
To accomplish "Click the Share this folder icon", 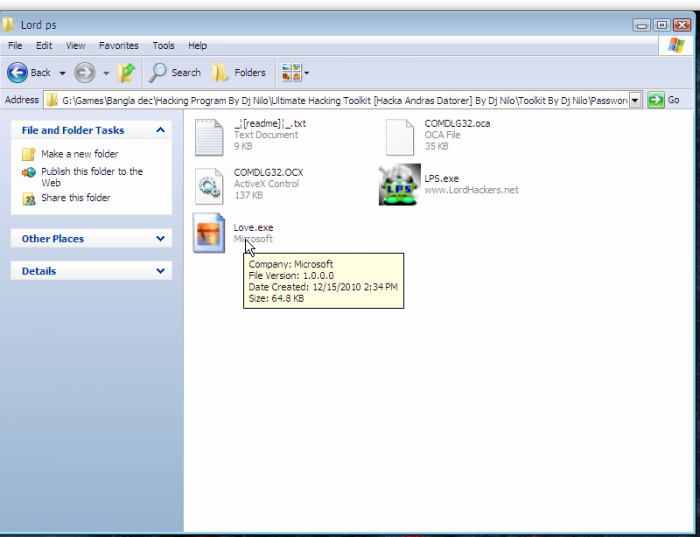I will coord(29,199).
